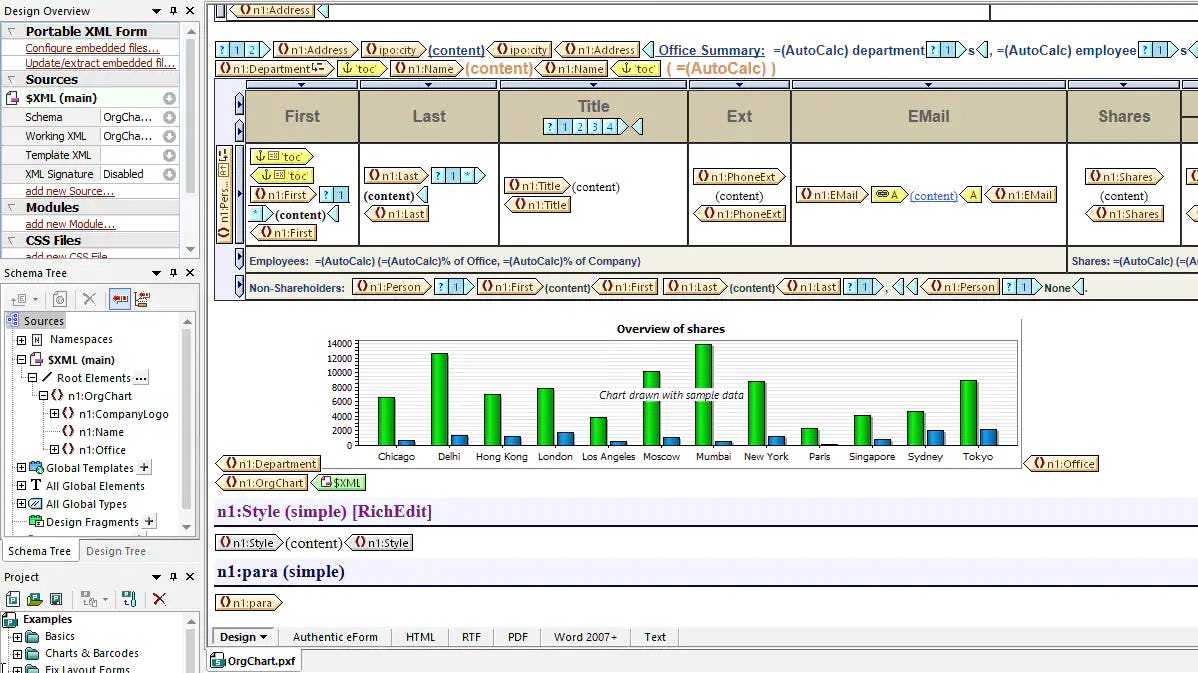
Task: Open the RTF preview tab
Action: click(471, 637)
